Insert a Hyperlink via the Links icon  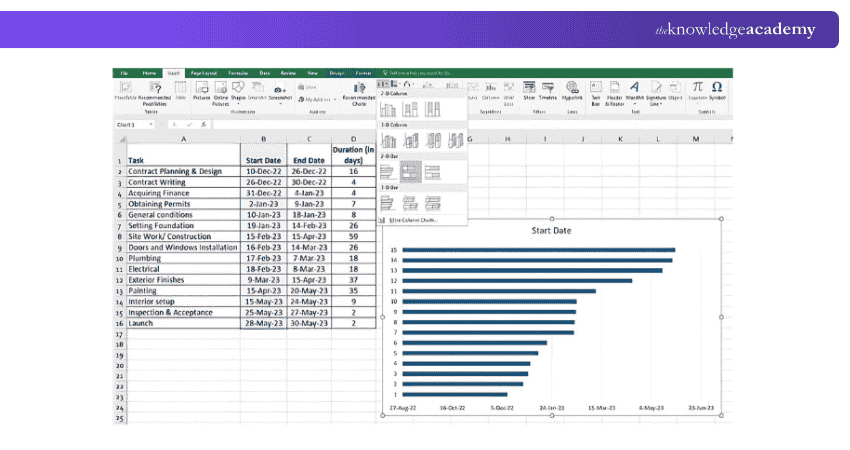[x=572, y=91]
